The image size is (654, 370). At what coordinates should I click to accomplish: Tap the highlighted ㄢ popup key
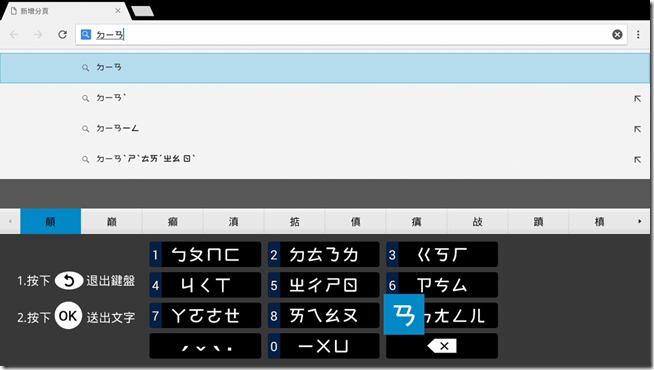click(x=404, y=314)
